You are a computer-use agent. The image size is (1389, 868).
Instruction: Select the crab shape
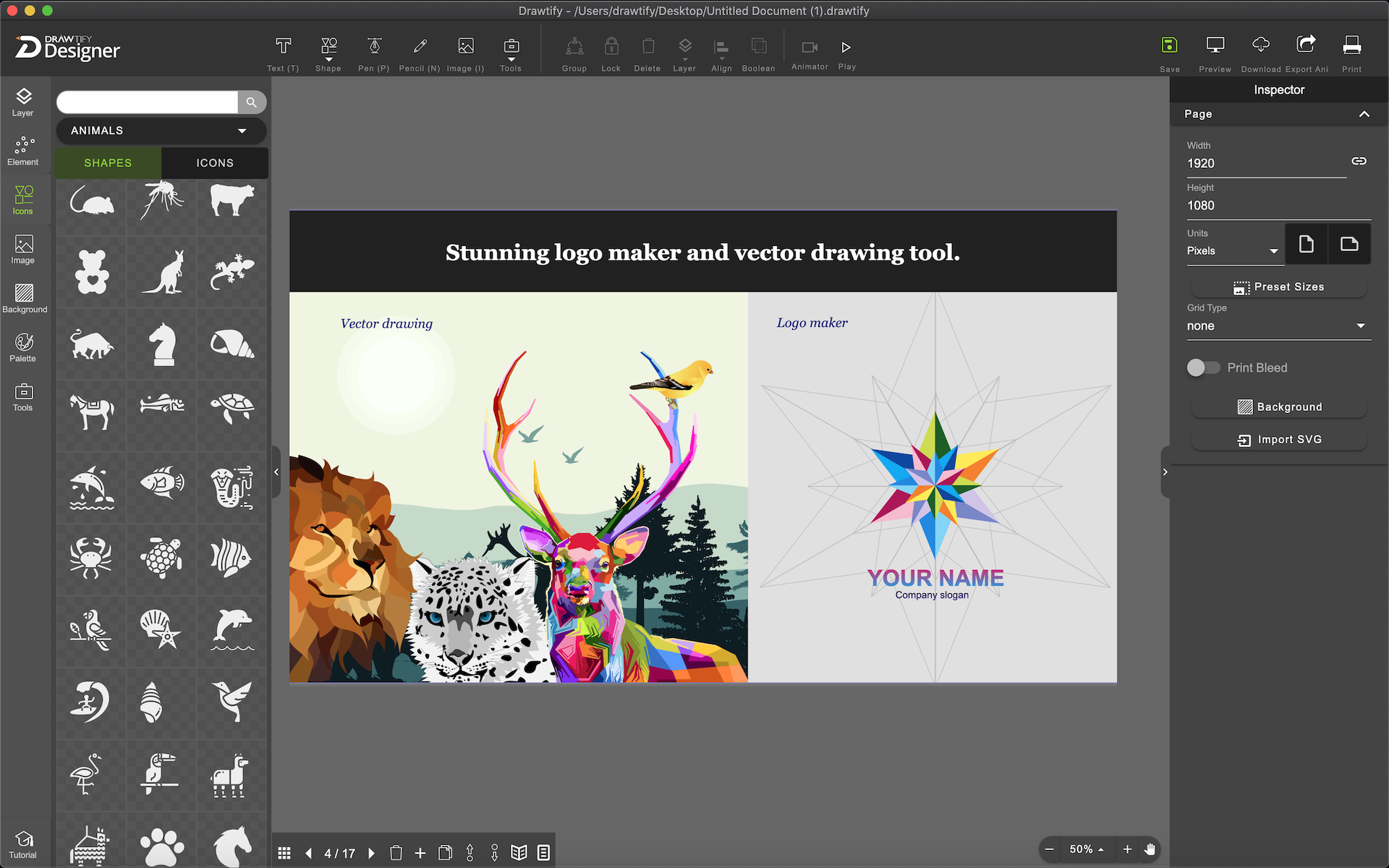(x=91, y=557)
